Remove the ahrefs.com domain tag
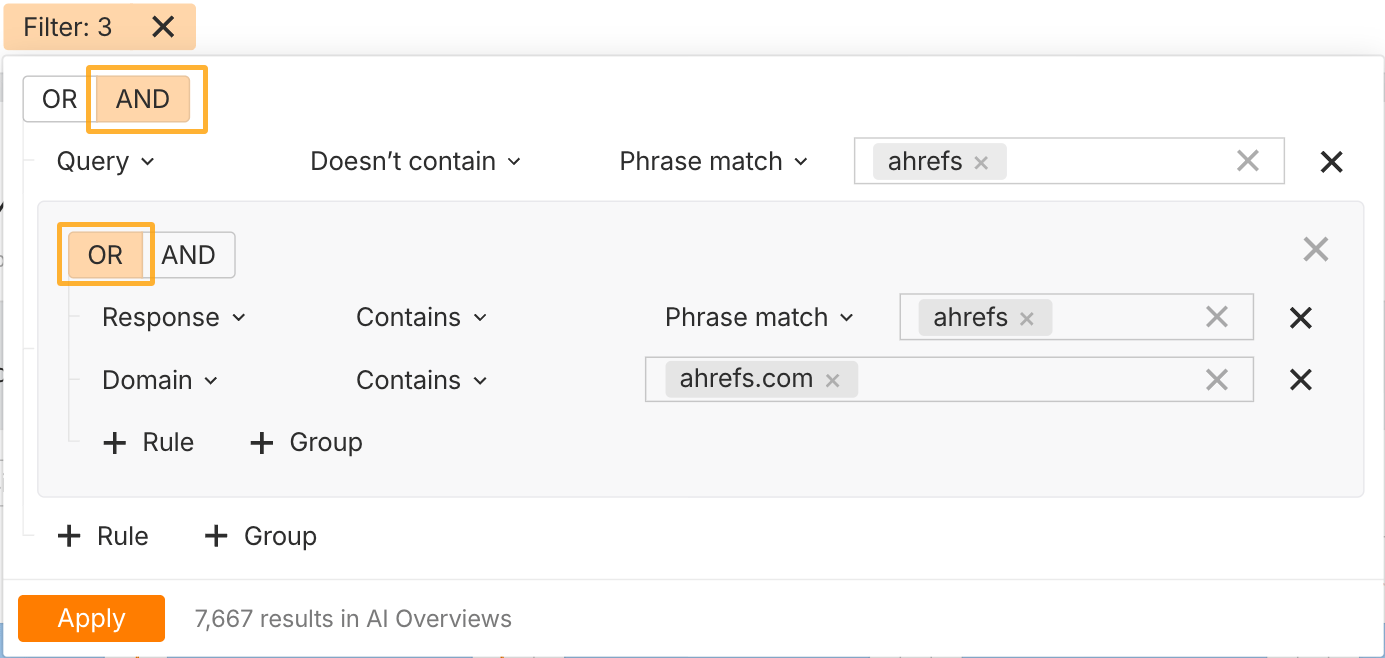This screenshot has width=1385, height=658. coord(832,381)
